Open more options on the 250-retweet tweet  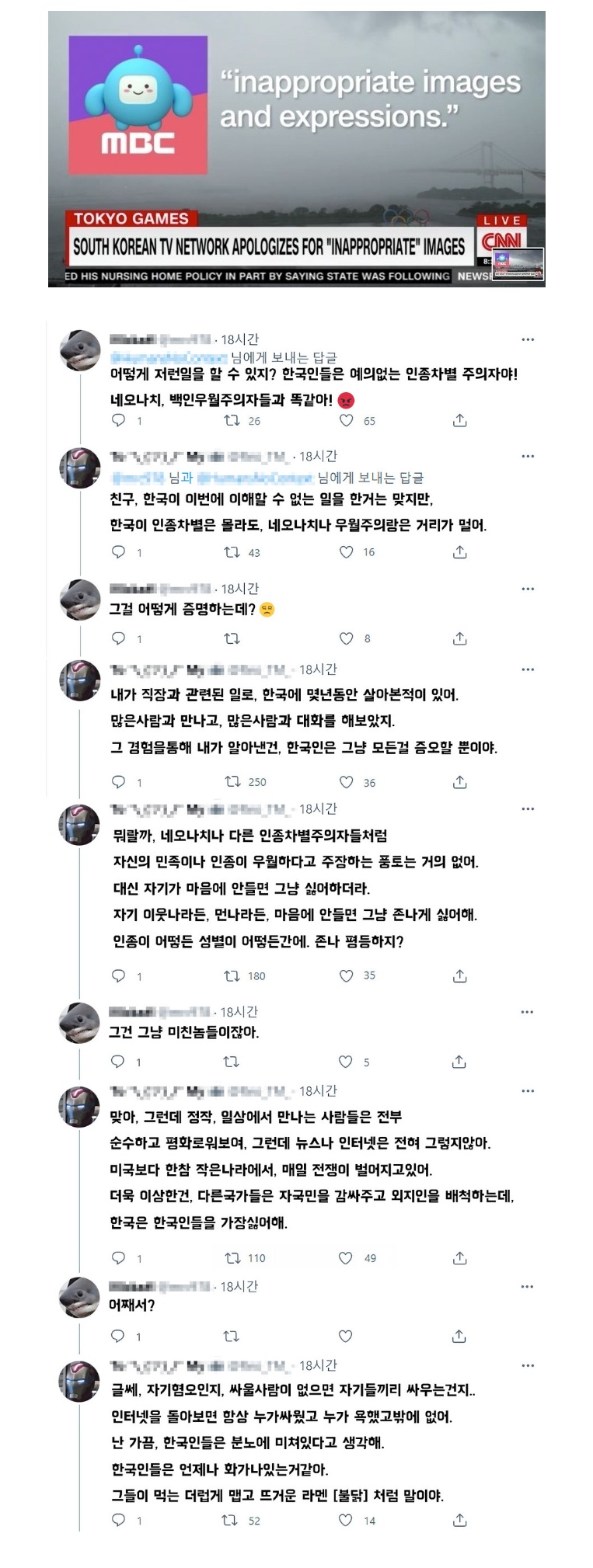click(528, 669)
